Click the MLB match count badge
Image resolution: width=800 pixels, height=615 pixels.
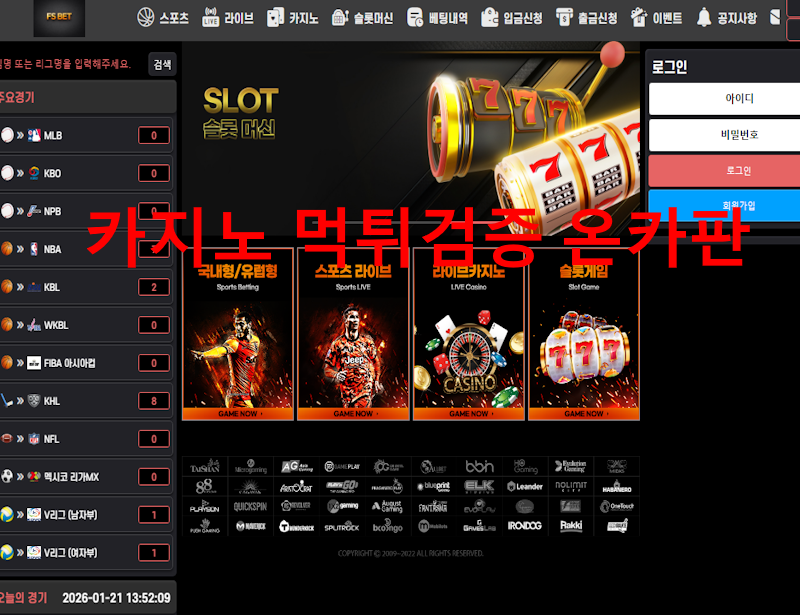tap(154, 135)
